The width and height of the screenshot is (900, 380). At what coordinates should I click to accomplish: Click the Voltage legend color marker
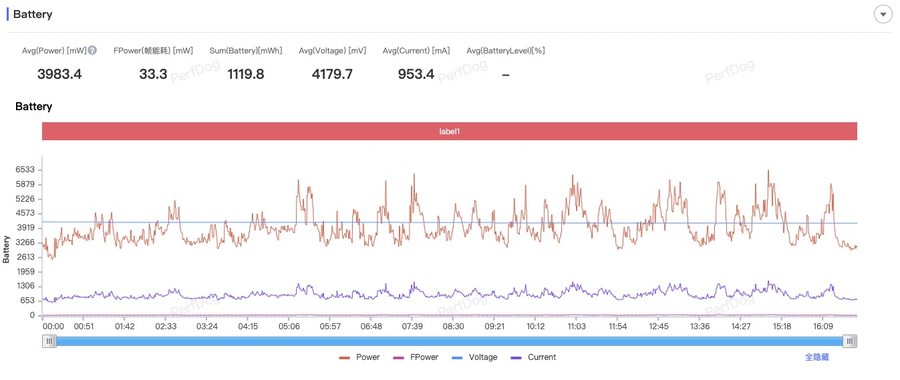457,357
